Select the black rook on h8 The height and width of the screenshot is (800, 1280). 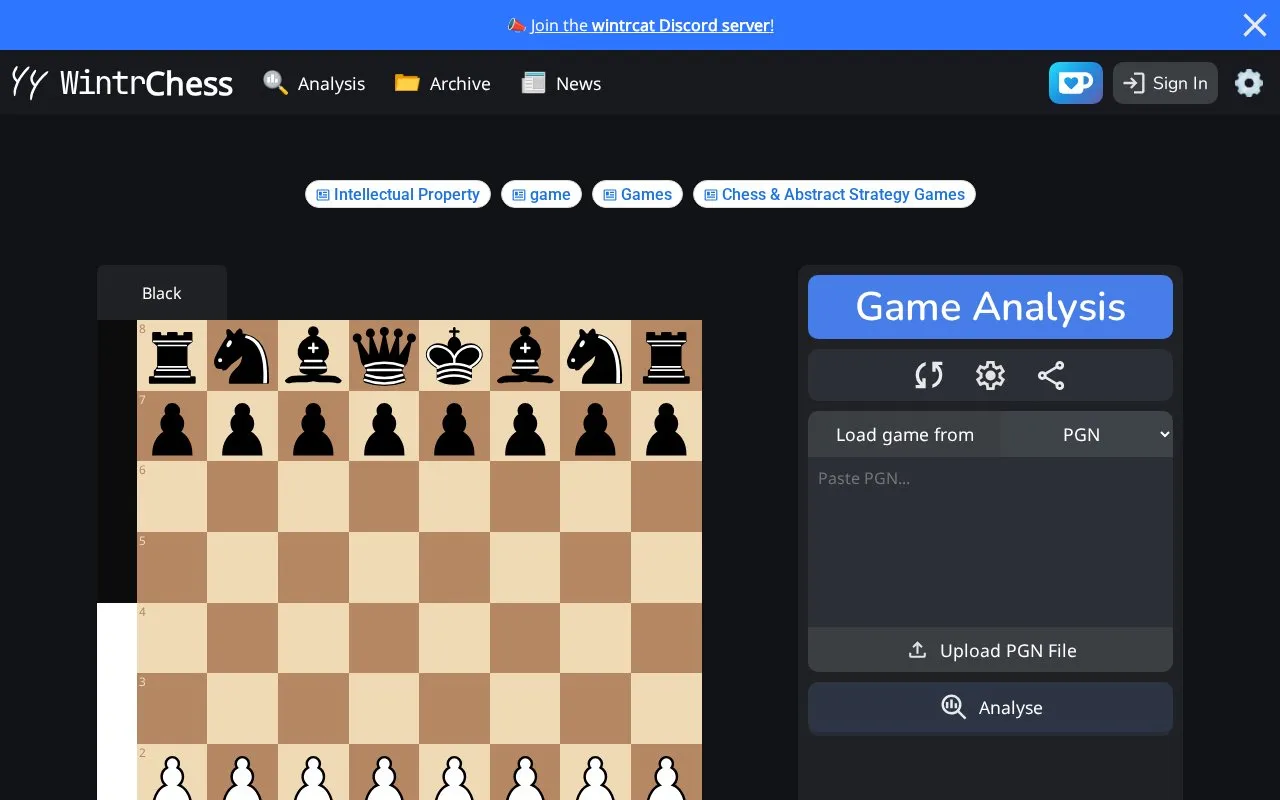click(667, 356)
